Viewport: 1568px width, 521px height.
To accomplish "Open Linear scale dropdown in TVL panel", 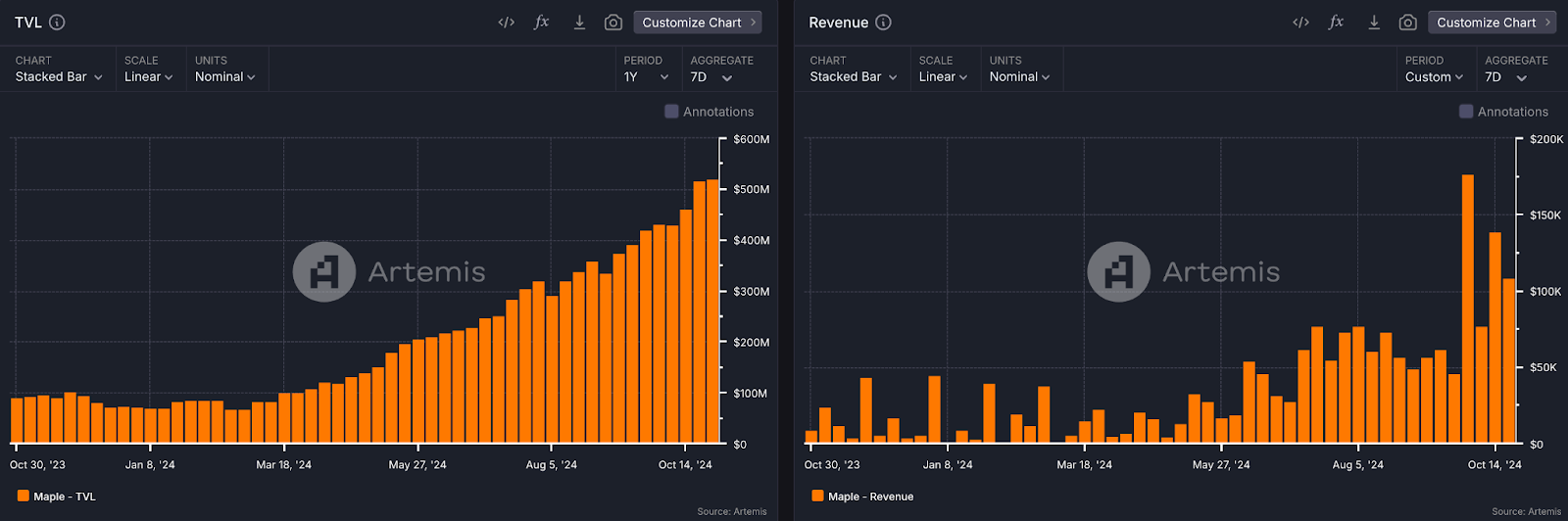I will click(148, 77).
